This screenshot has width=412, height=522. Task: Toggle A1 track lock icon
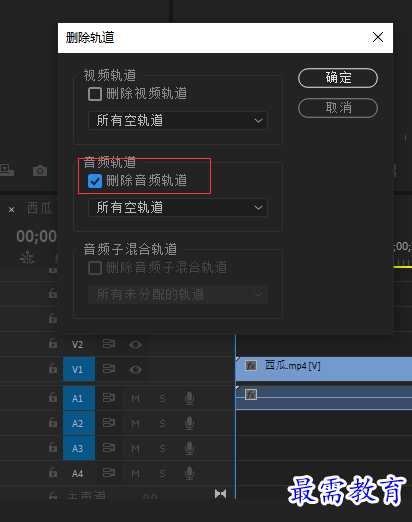(x=53, y=397)
